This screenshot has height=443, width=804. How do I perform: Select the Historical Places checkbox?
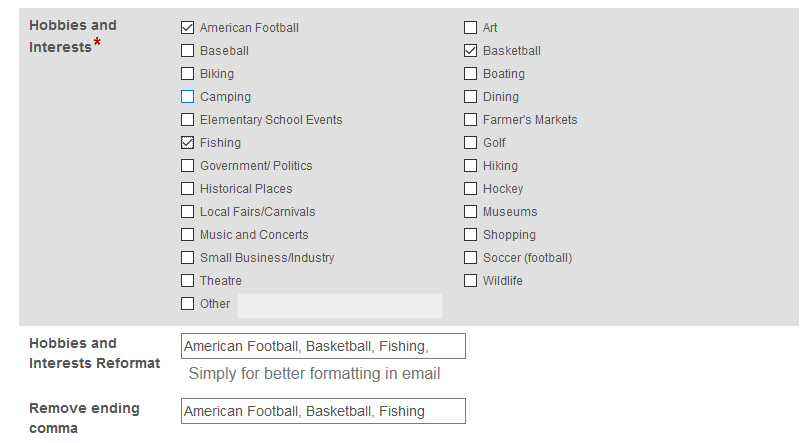[x=187, y=189]
